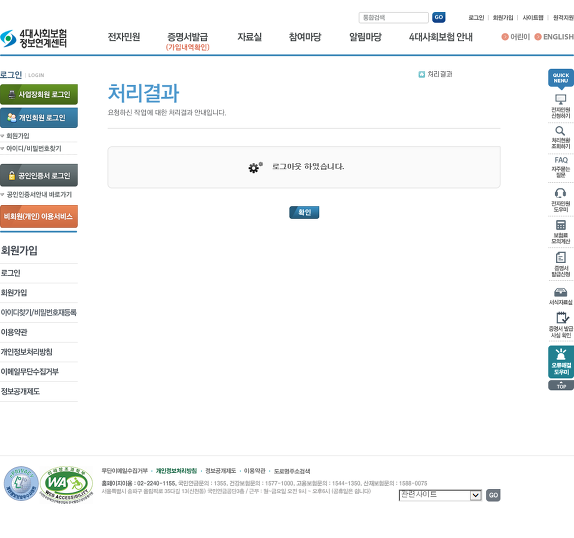Open 증명서 발급신청 document icon
574x538 pixels.
(x=560, y=264)
